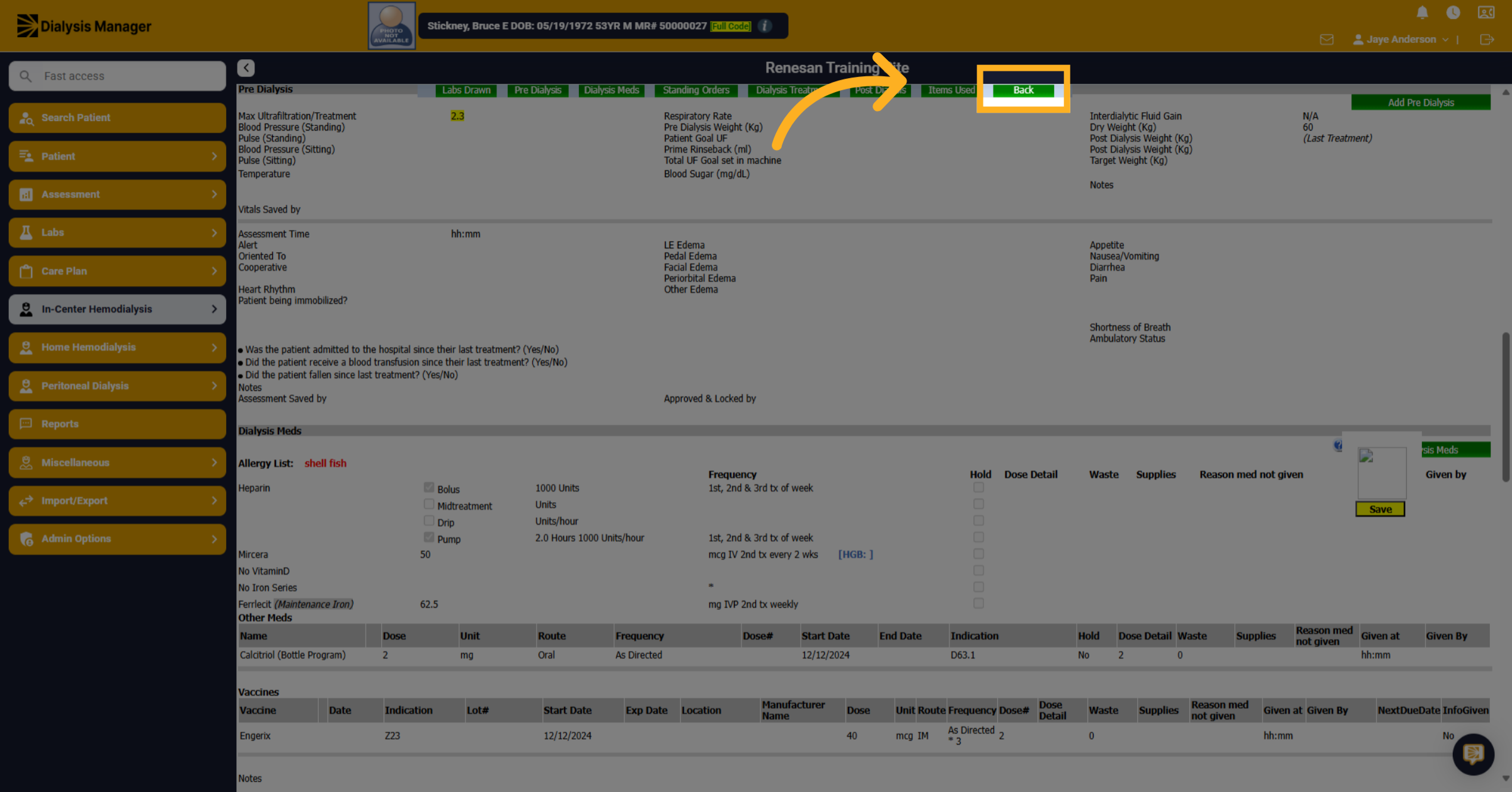Click the patient info icon
Screen dimensions: 1512x792
point(765,26)
